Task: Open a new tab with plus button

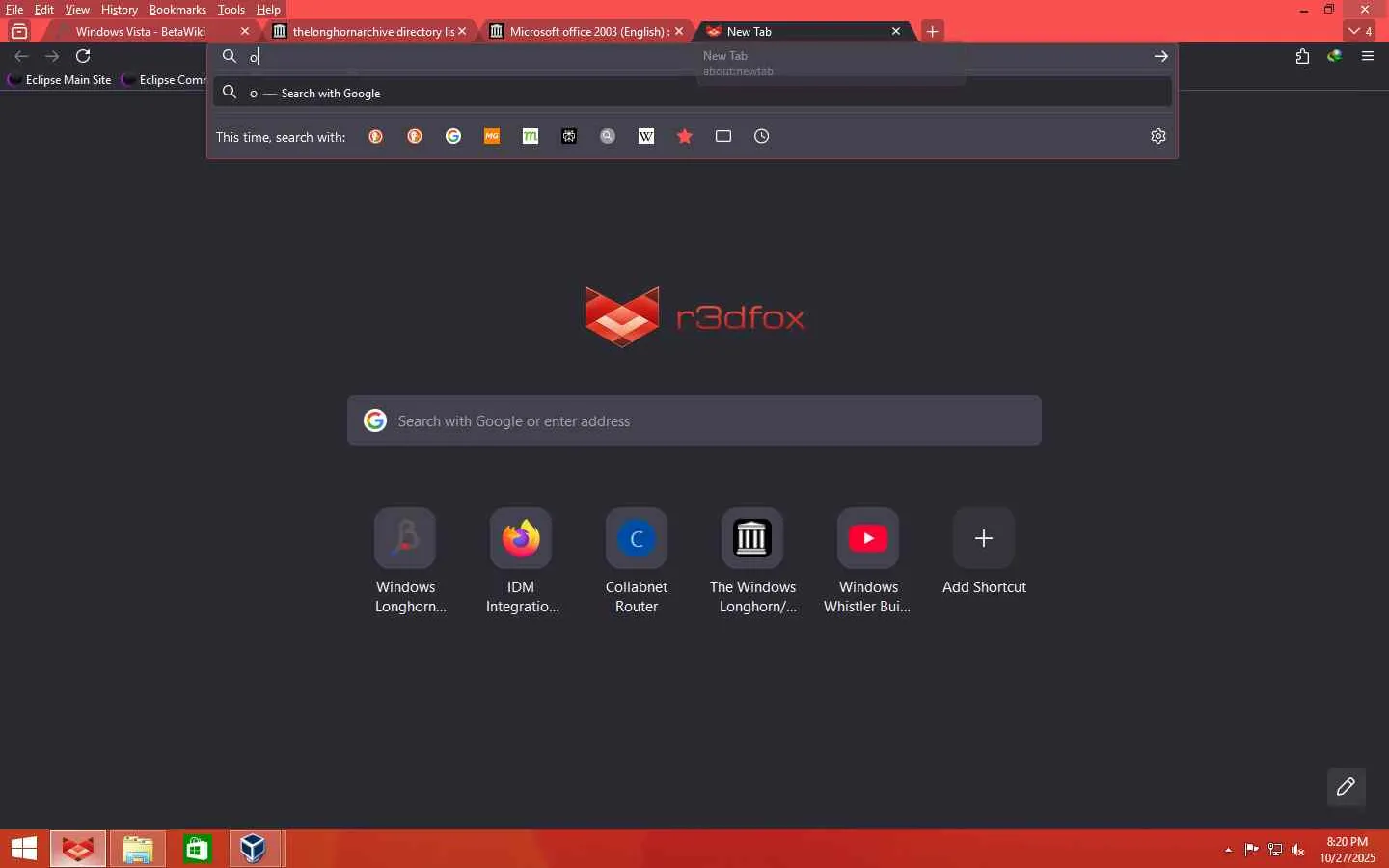Action: (933, 31)
